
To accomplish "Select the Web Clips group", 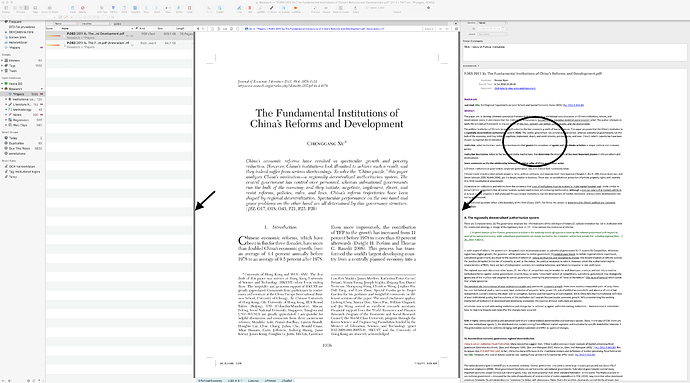I will 20,125.
